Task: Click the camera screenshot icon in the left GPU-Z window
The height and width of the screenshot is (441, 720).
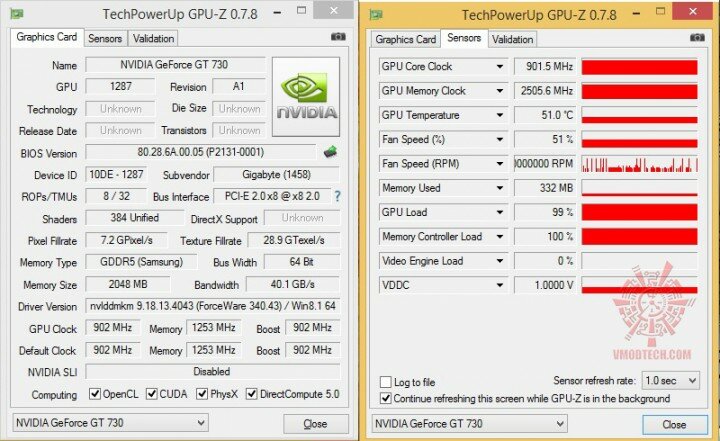Action: (338, 37)
